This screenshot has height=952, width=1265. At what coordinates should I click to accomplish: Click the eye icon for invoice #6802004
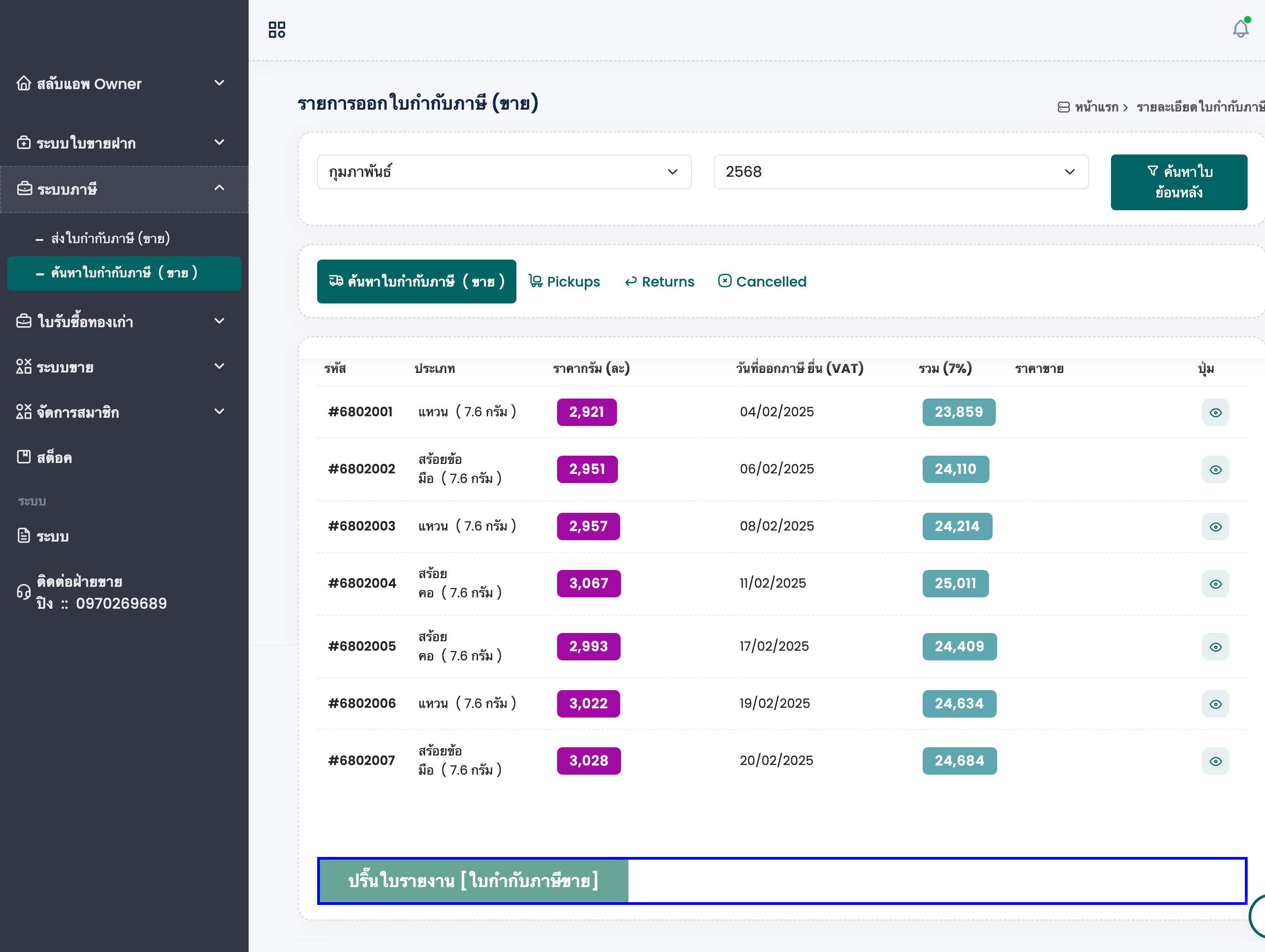pyautogui.click(x=1215, y=584)
